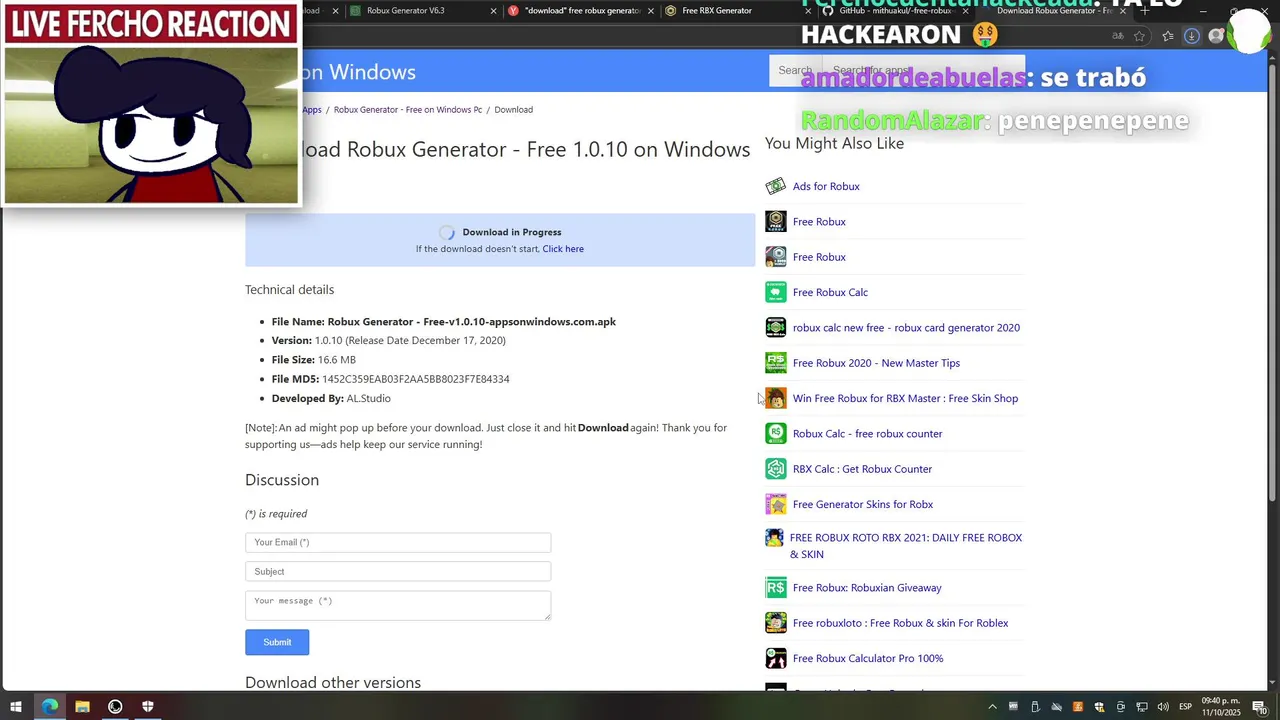Click the Free Robux Robuxian Giveaway icon
The image size is (1280, 720).
click(775, 587)
